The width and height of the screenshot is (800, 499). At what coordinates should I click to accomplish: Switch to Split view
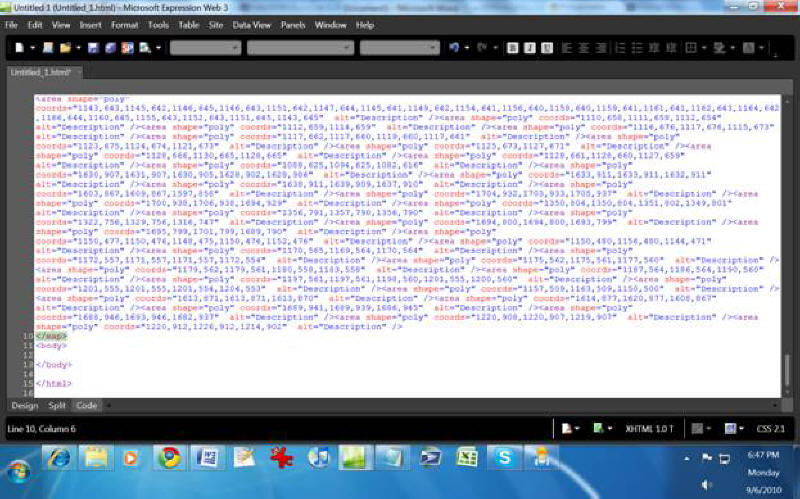57,405
